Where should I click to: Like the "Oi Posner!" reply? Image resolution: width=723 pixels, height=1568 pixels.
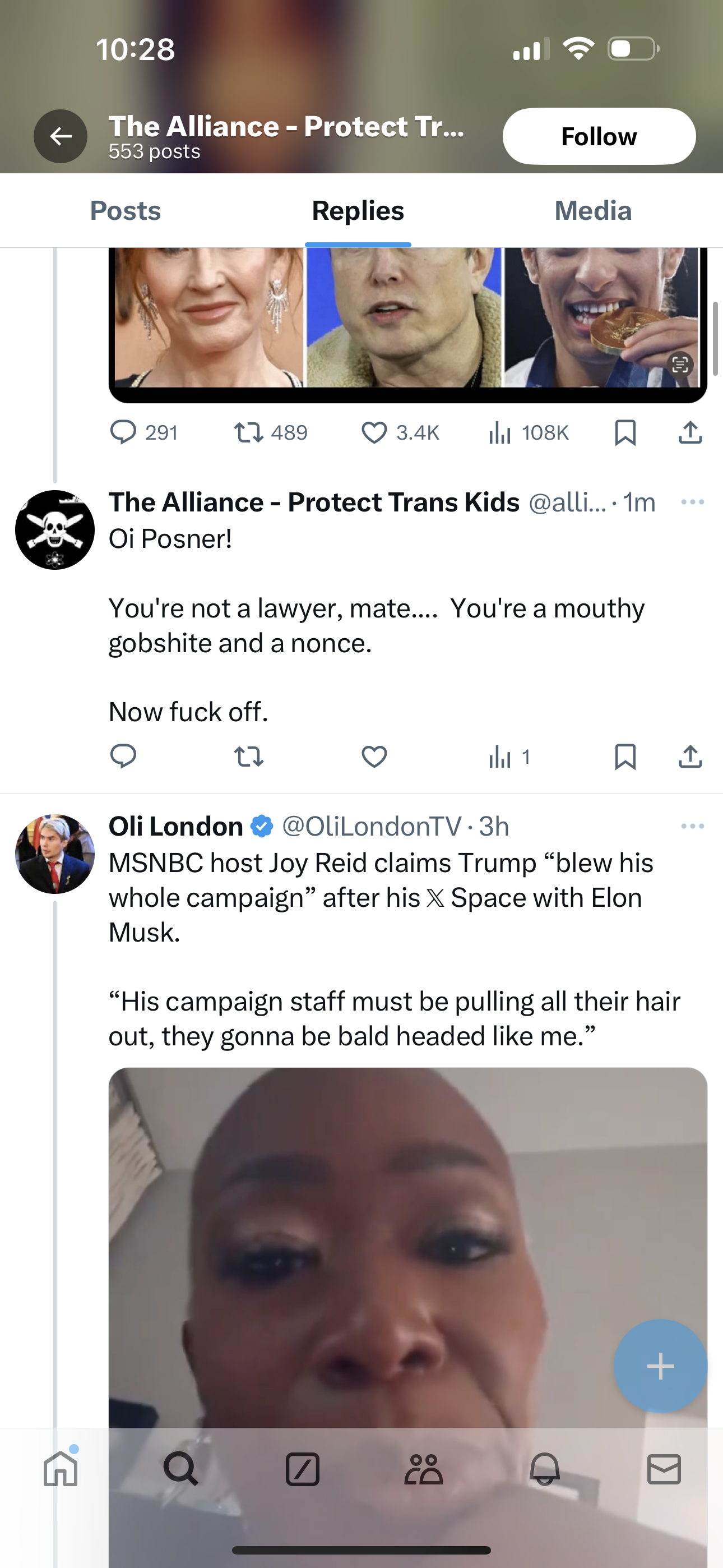click(374, 757)
